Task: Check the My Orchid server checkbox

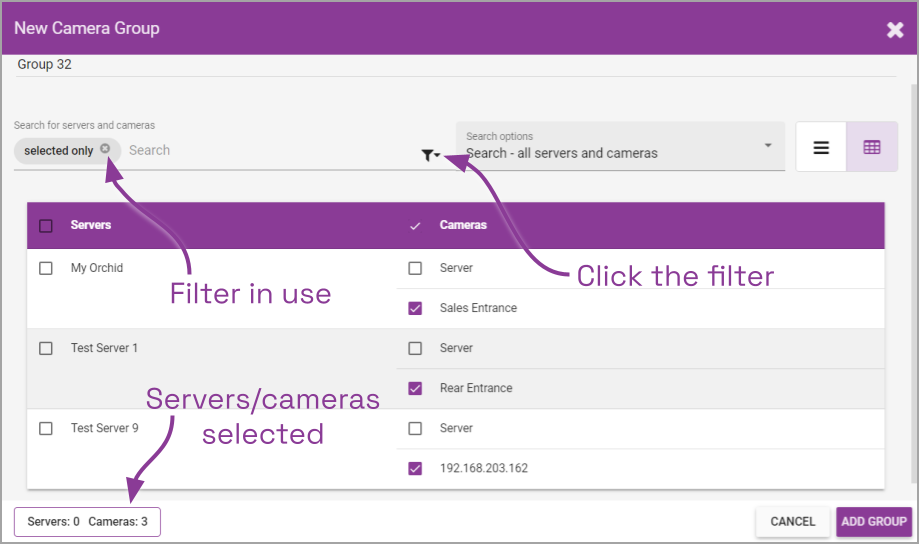Action: pos(46,269)
